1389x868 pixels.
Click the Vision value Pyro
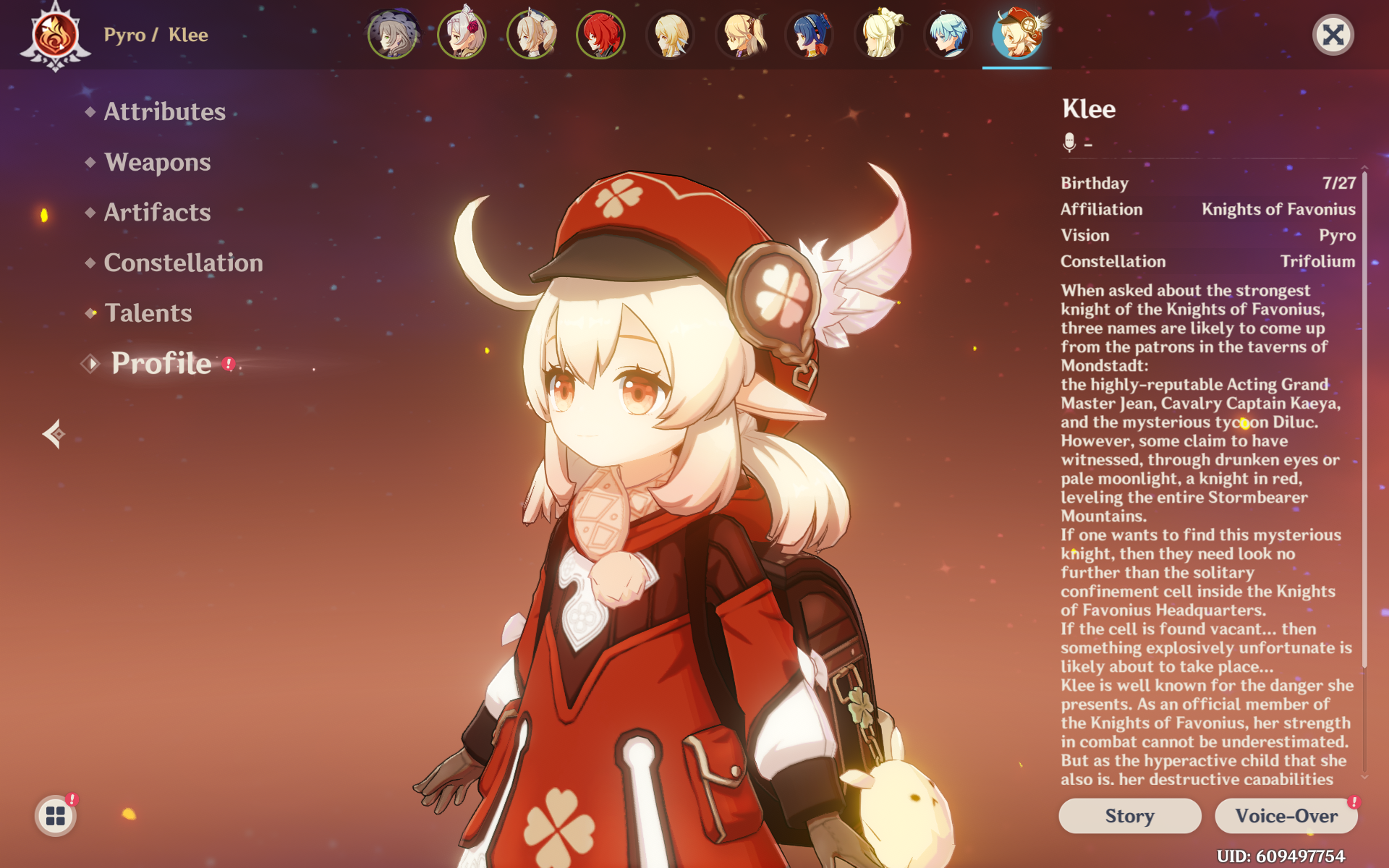point(1337,235)
